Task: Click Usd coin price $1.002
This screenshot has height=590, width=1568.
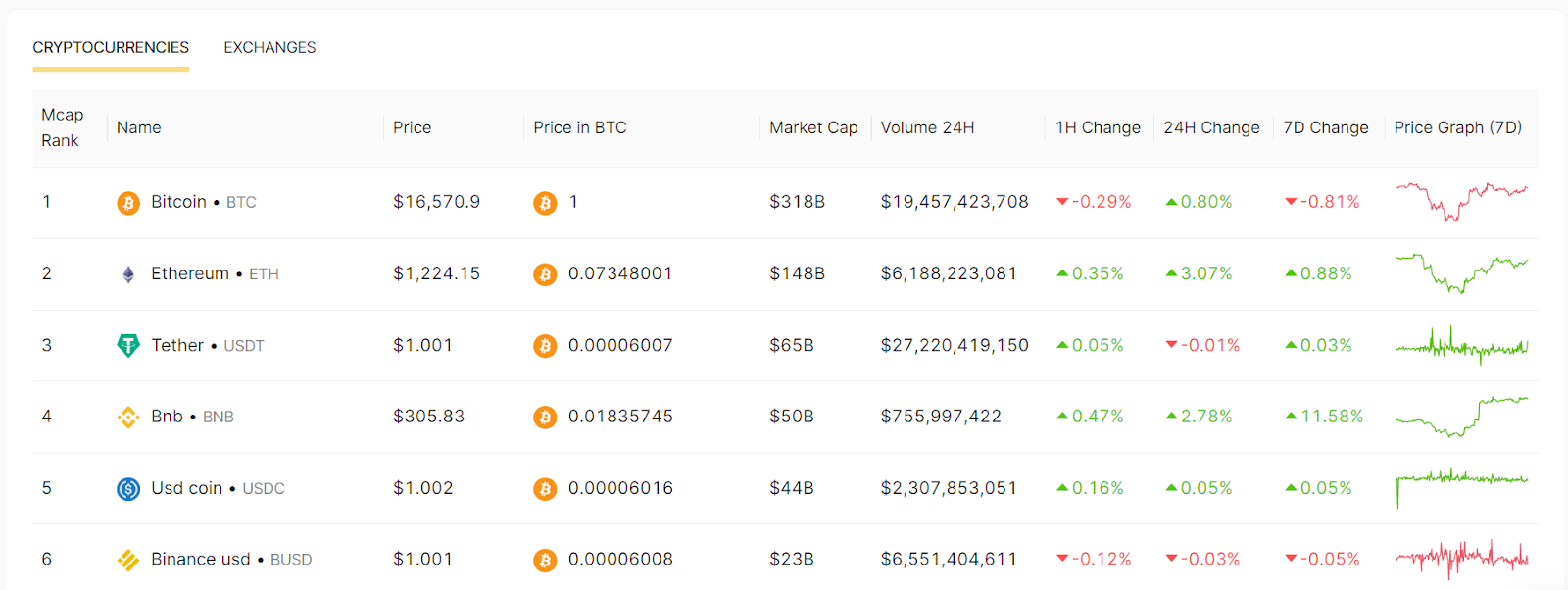Action: click(422, 488)
